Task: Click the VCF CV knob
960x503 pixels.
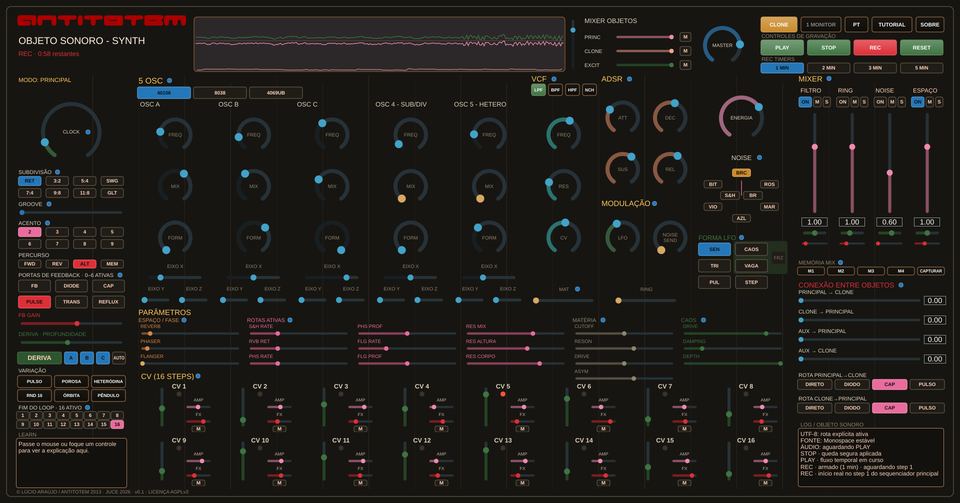Action: coord(563,237)
